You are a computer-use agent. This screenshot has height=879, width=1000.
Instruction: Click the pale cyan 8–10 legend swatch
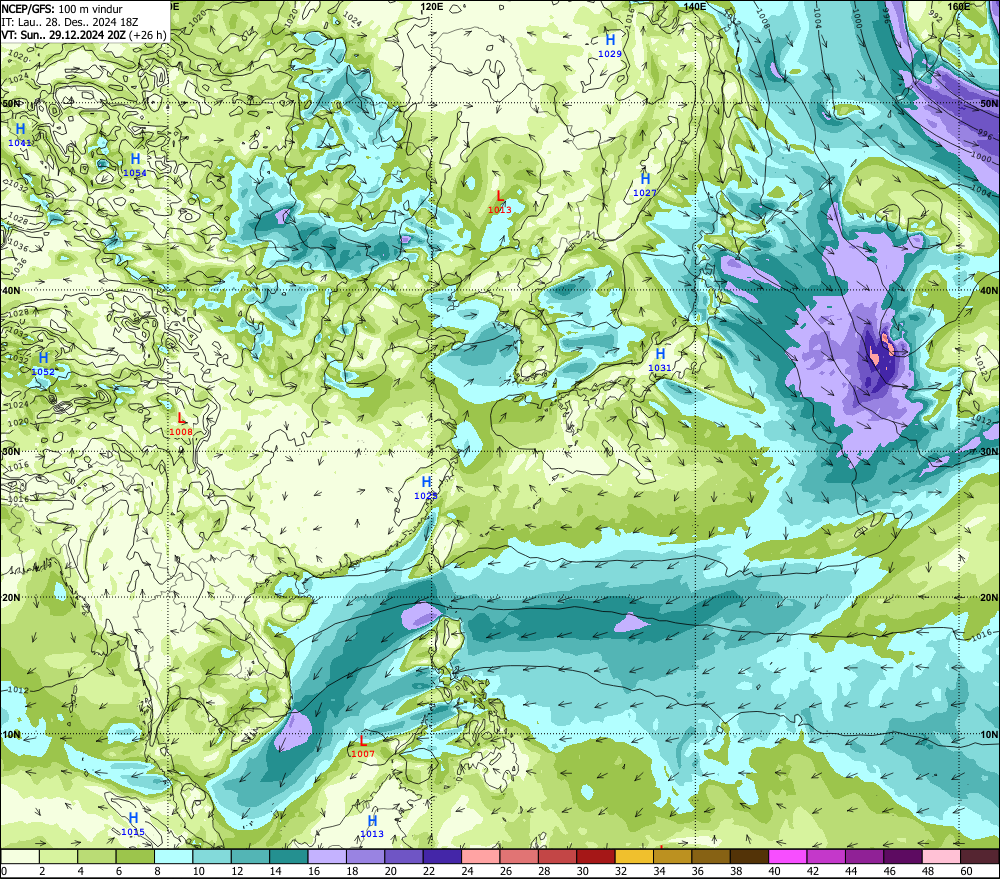[174, 856]
